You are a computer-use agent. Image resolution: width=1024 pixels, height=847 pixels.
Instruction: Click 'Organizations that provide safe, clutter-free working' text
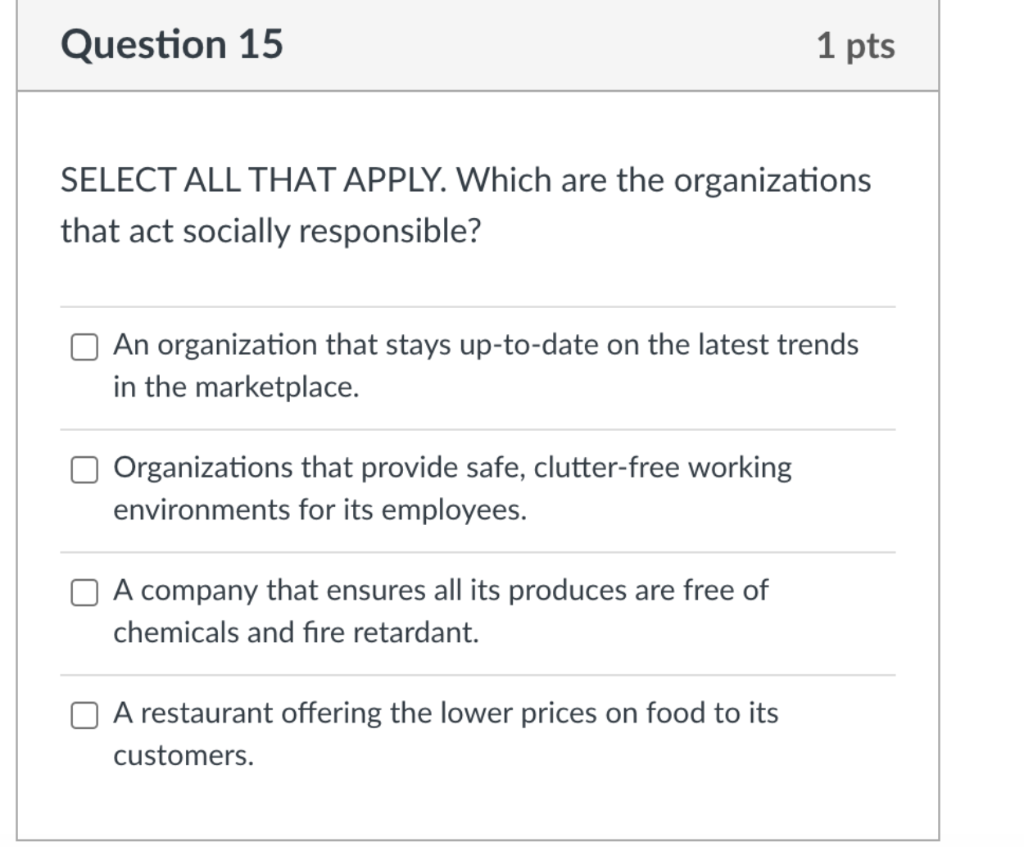pyautogui.click(x=452, y=468)
